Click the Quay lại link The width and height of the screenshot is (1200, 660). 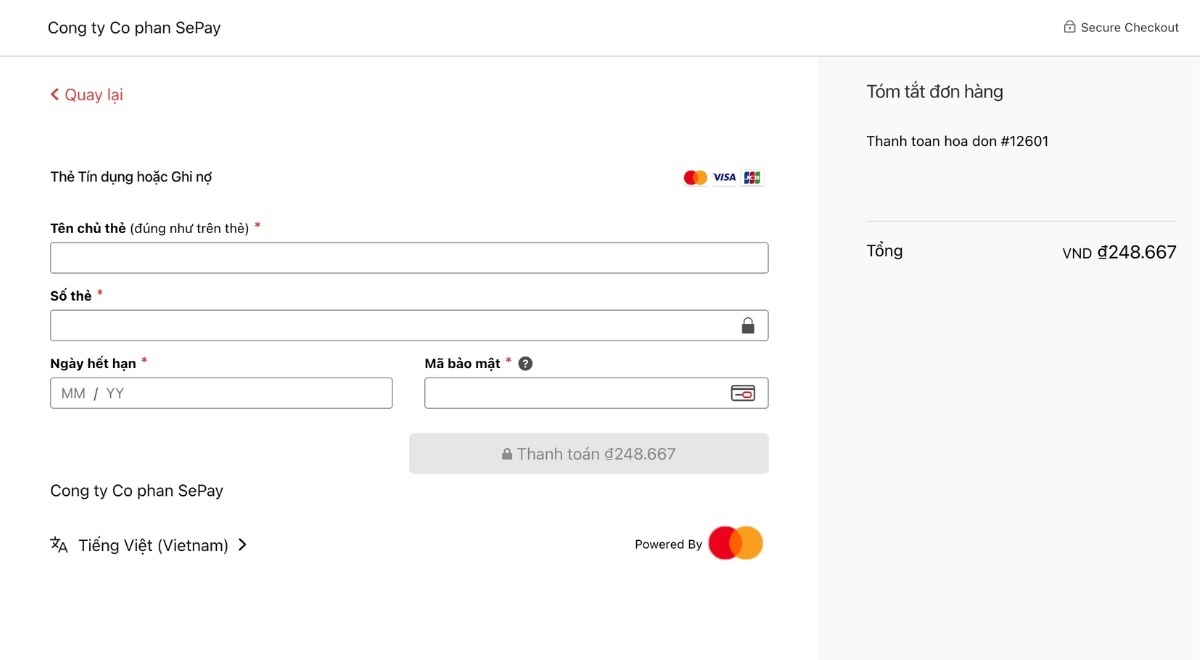pos(92,94)
